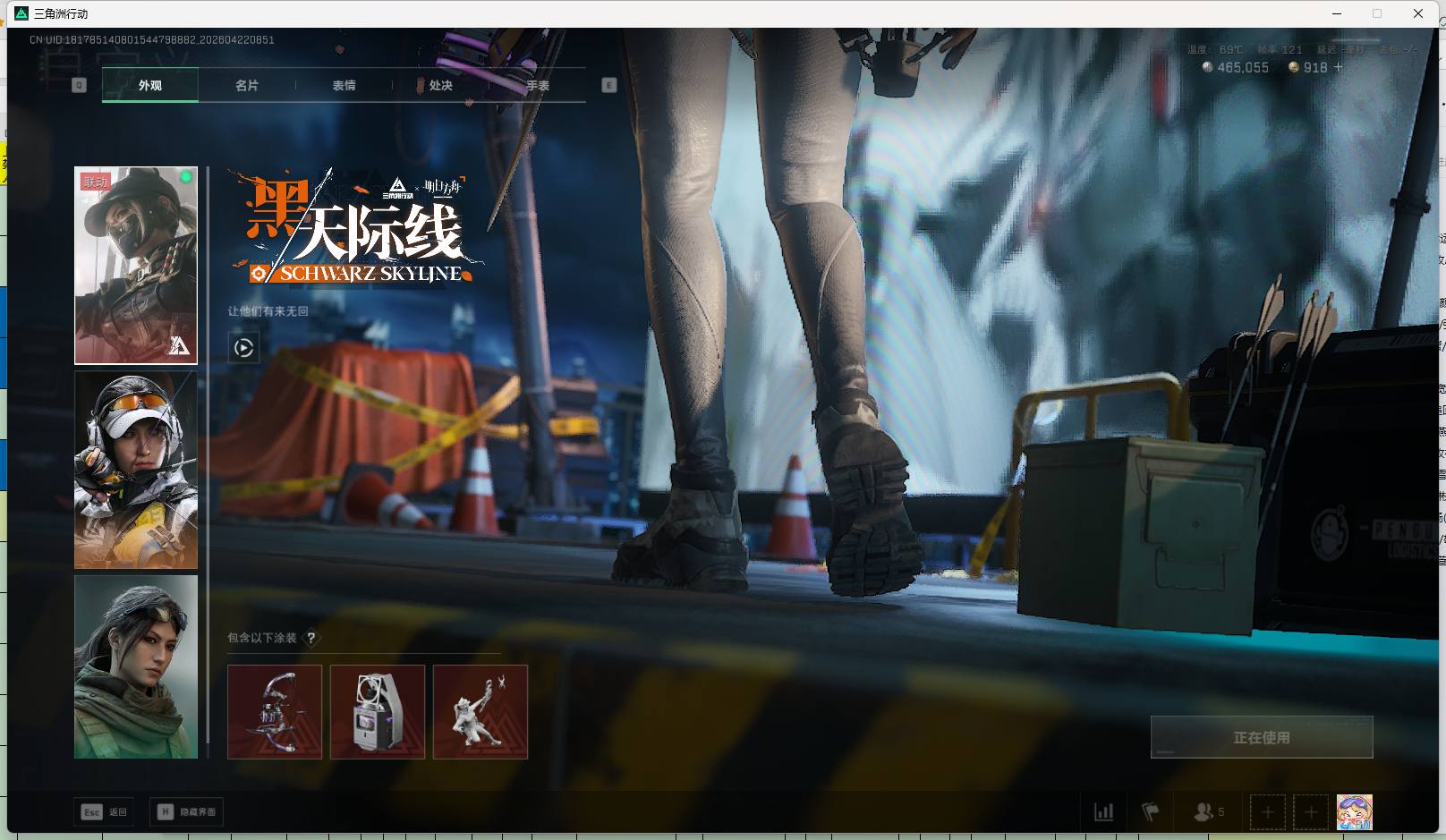The height and width of the screenshot is (840, 1446).
Task: Click the player avatar portrait
Action: click(1354, 812)
